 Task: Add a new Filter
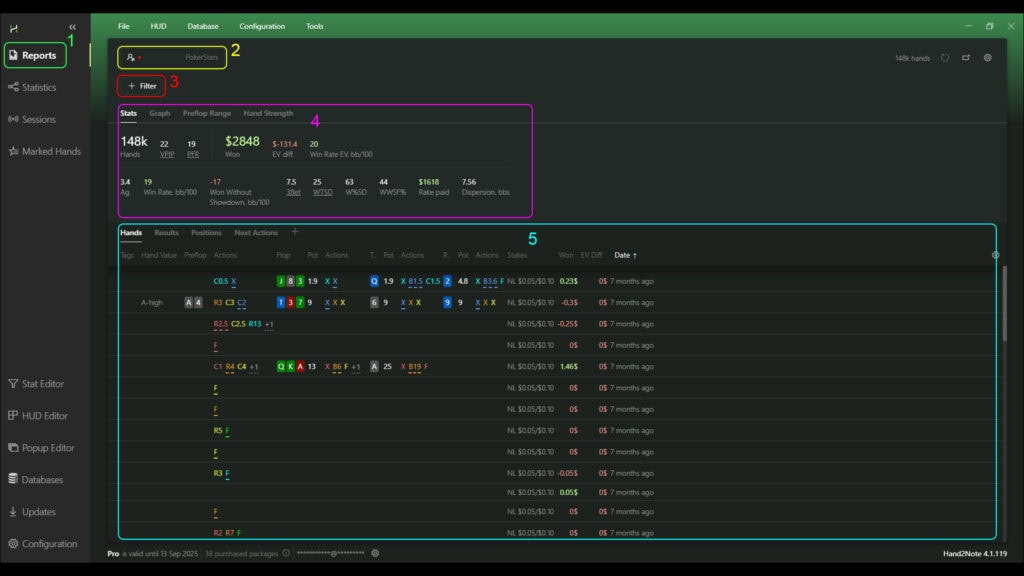coord(142,86)
